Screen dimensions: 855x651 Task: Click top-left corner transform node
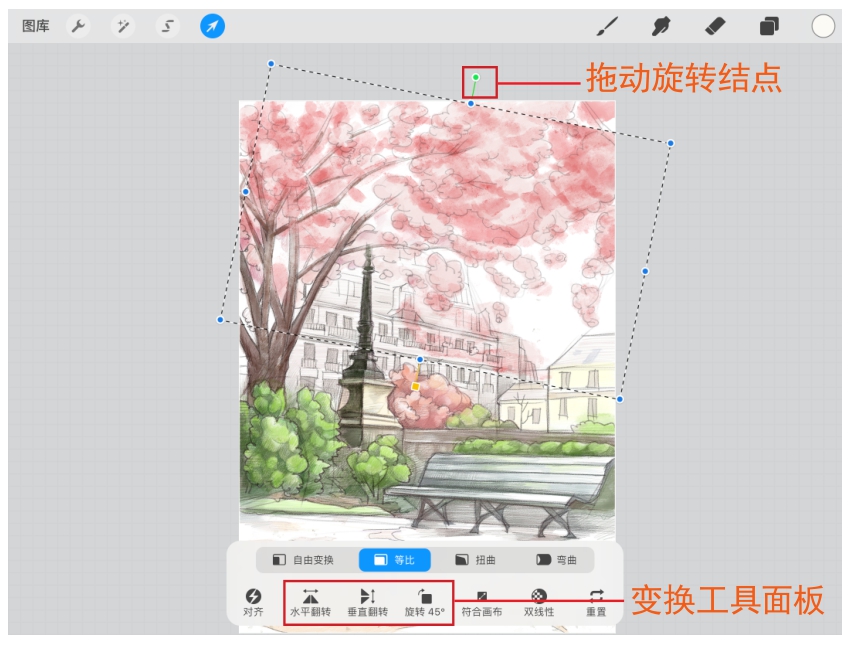pos(271,64)
